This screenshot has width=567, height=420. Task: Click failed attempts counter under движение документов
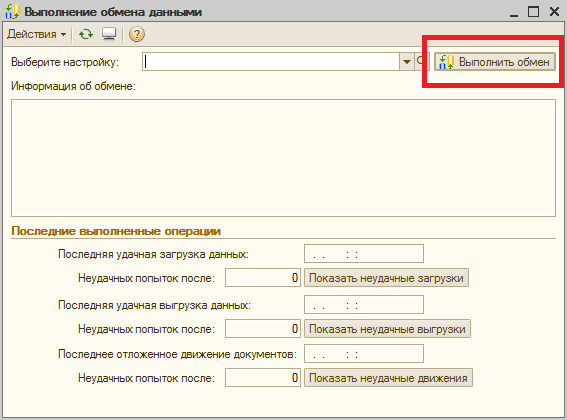263,378
